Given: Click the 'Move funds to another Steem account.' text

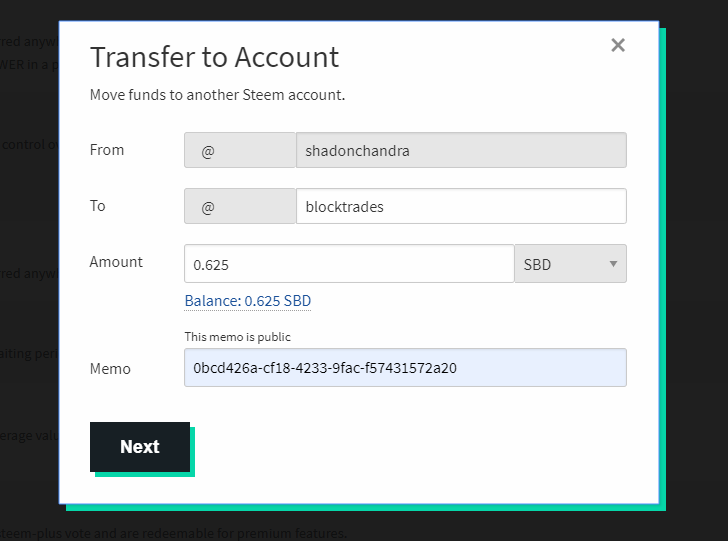Looking at the screenshot, I should pos(217,95).
